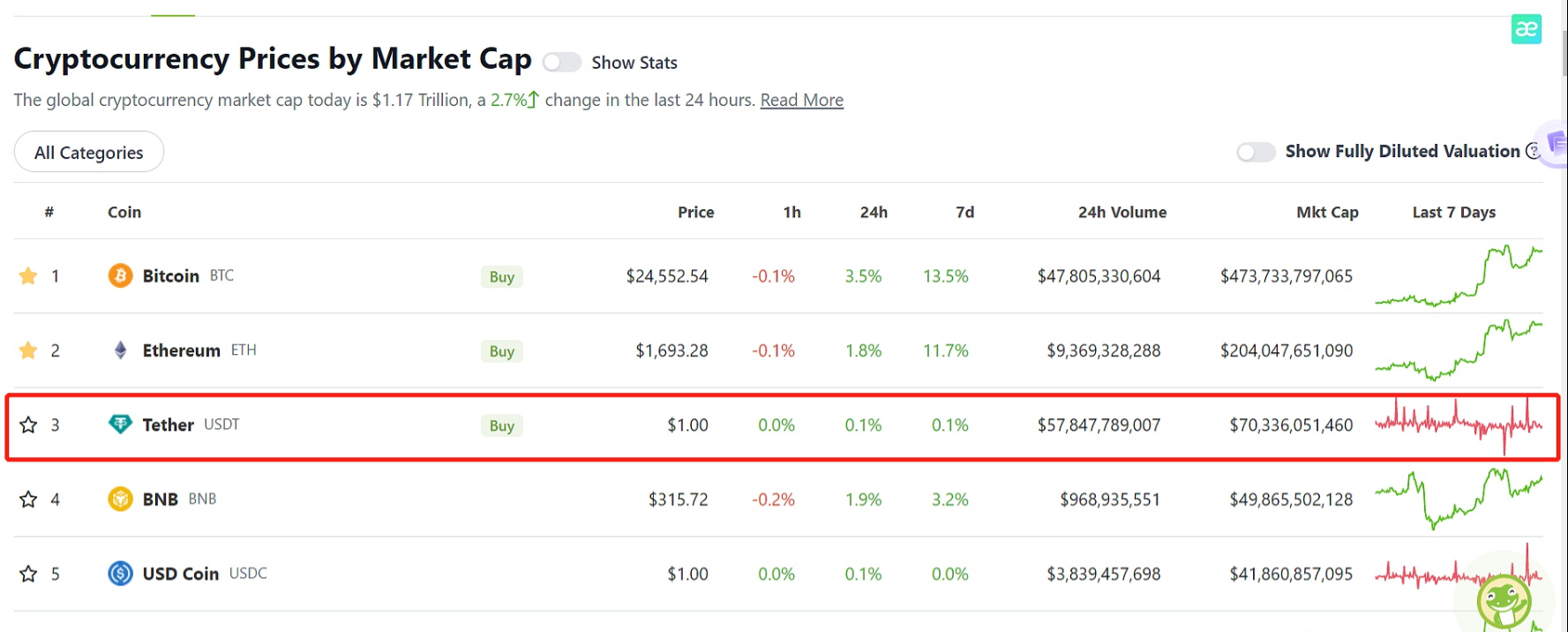The image size is (1568, 632).
Task: Sort coins by Price column header
Action: (695, 213)
